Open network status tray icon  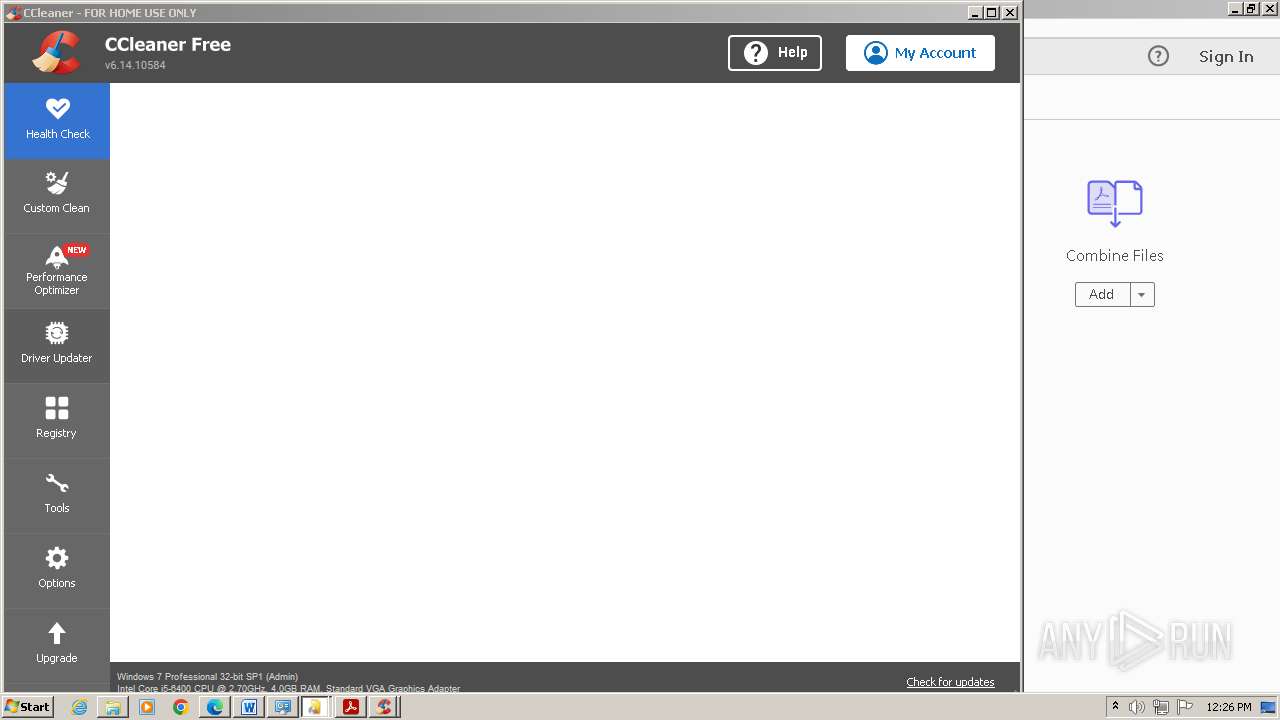(x=1161, y=707)
